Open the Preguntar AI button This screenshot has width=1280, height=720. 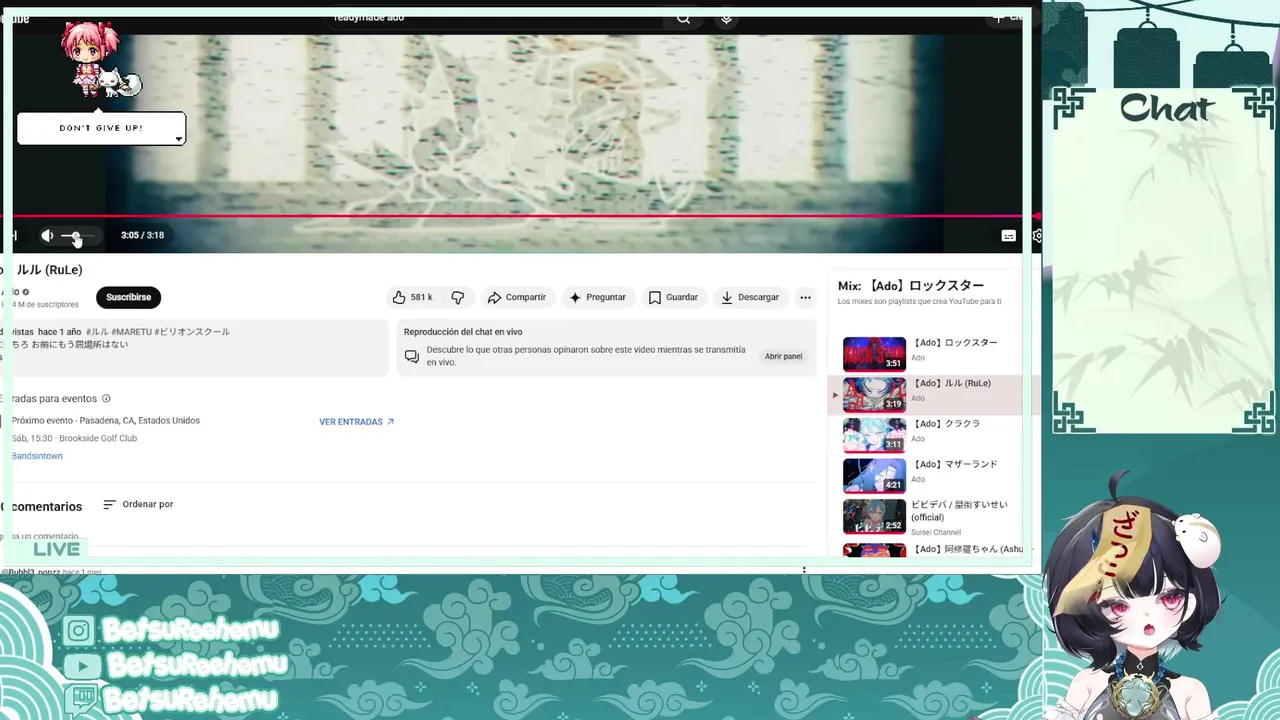point(597,297)
